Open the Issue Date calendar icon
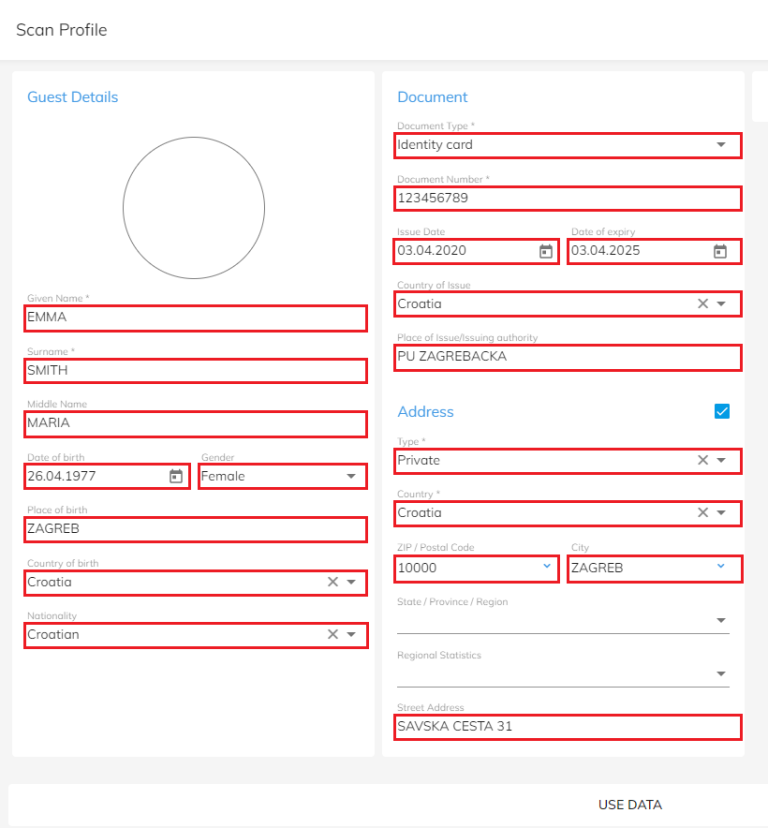Screen dimensions: 768x828 click(x=545, y=251)
